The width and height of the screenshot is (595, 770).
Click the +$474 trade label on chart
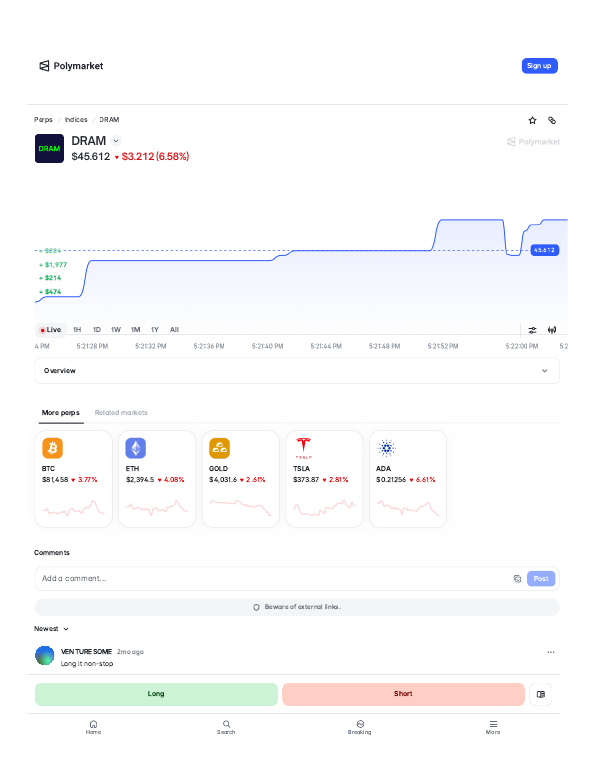point(51,292)
